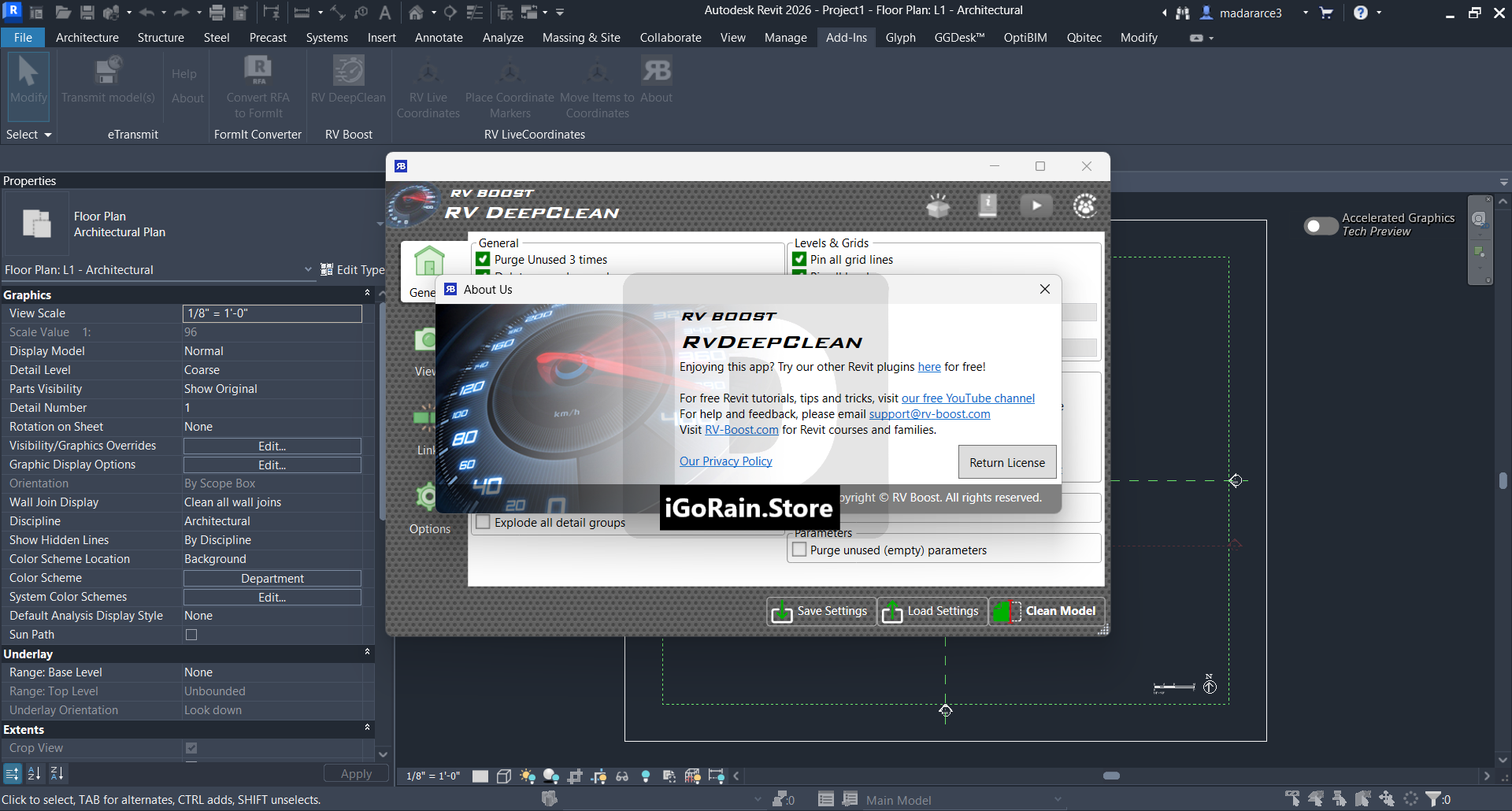Viewport: 1512px width, 811px height.
Task: Click the YouTube play icon in RV DeepClean header
Action: click(x=1036, y=206)
